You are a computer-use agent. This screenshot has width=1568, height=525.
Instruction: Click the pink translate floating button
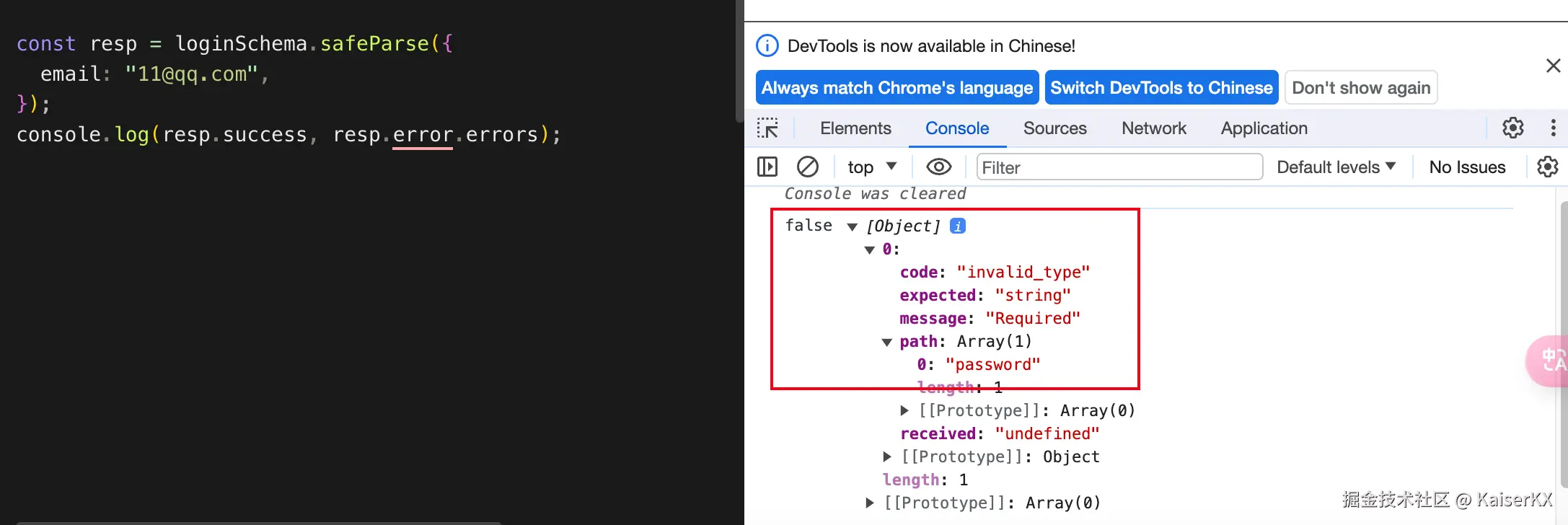(x=1549, y=361)
